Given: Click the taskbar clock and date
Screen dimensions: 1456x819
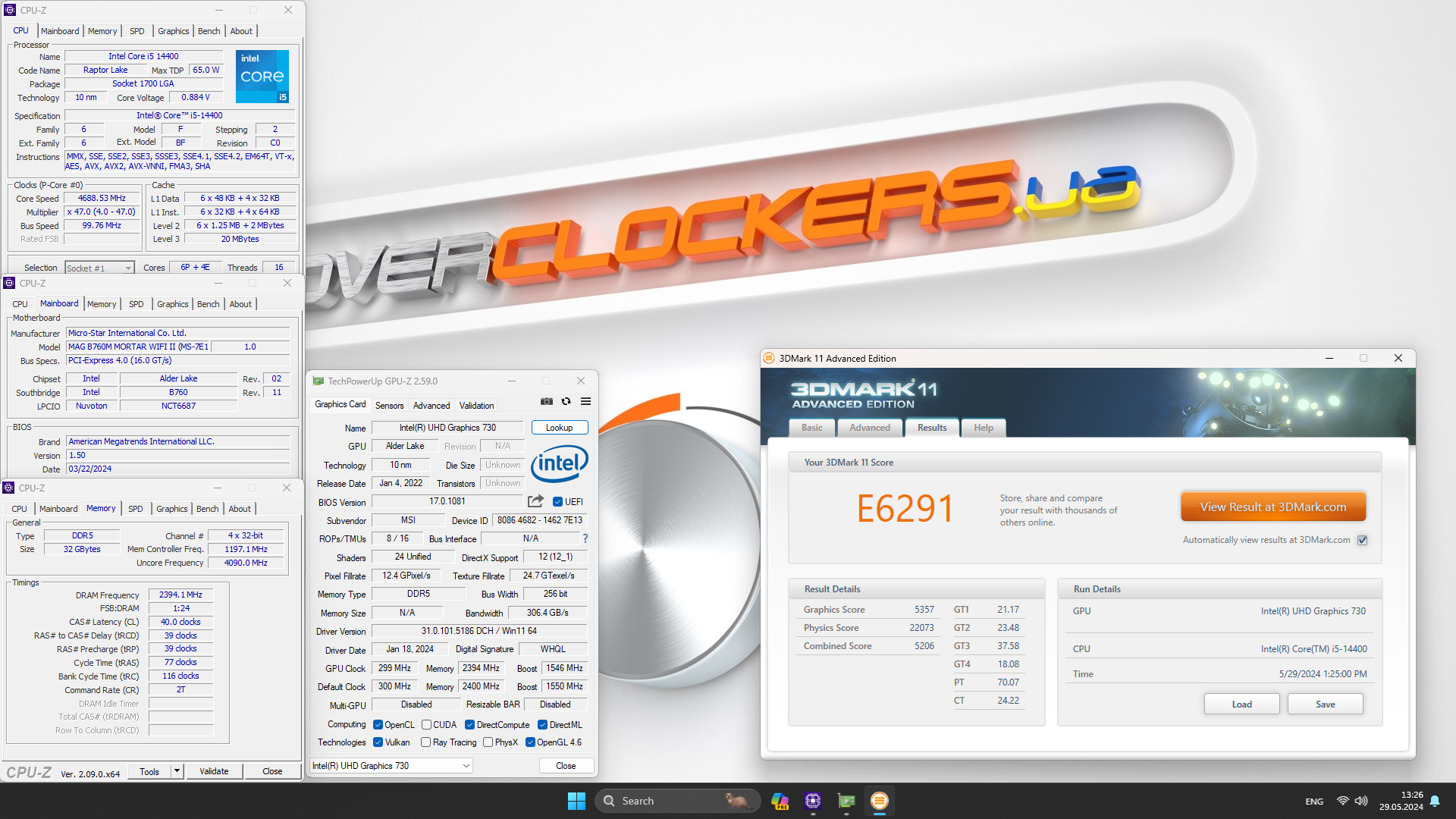Looking at the screenshot, I should tap(1401, 801).
